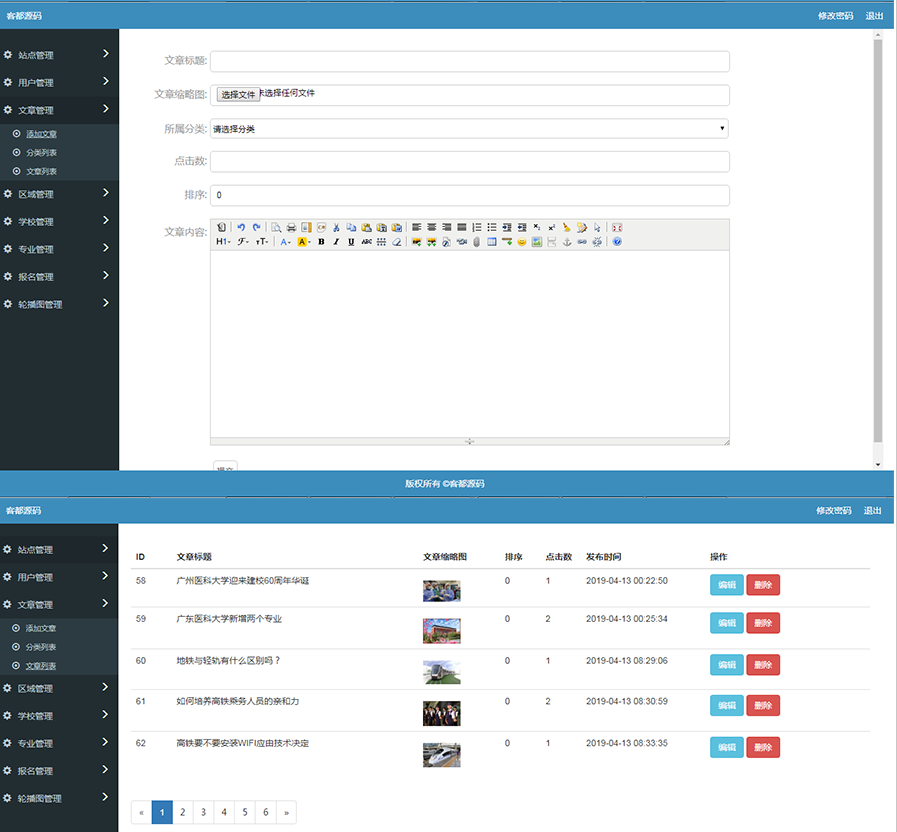Click the print icon in the editor
897x832 pixels.
tap(291, 227)
